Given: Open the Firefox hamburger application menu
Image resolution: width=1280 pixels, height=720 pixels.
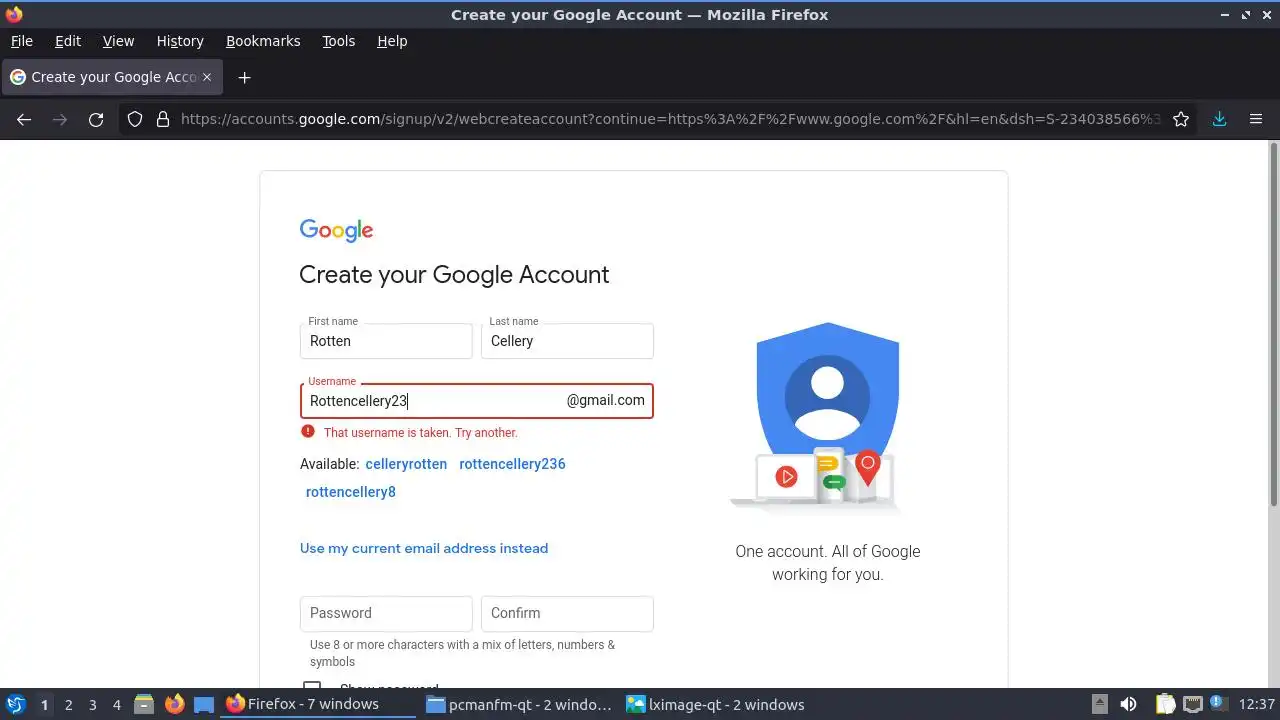Looking at the screenshot, I should [x=1256, y=119].
